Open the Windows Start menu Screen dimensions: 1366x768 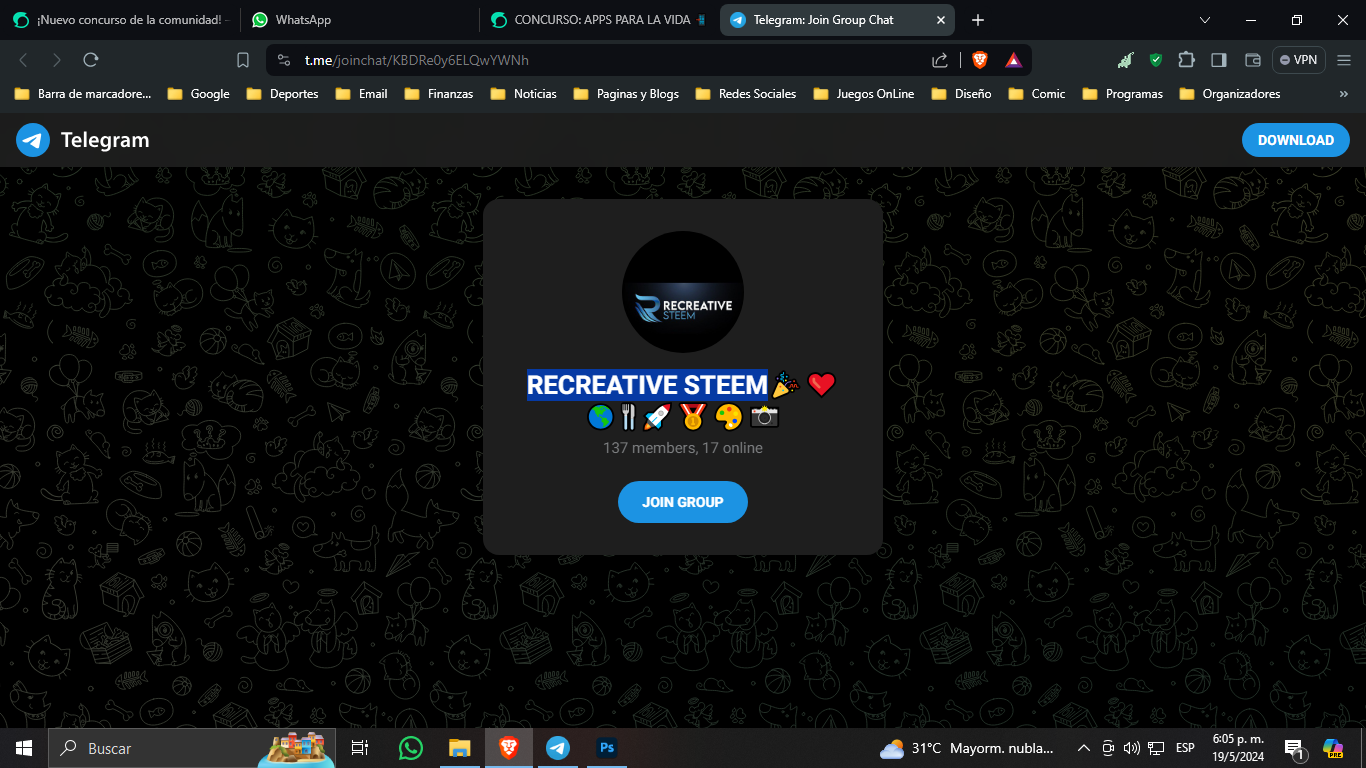tap(24, 748)
